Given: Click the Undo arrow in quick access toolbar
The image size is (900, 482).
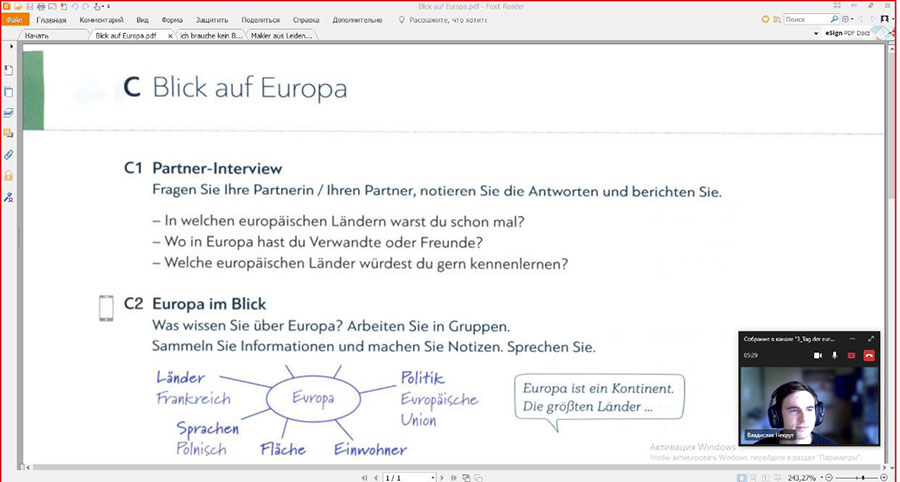Looking at the screenshot, I should 75,6.
